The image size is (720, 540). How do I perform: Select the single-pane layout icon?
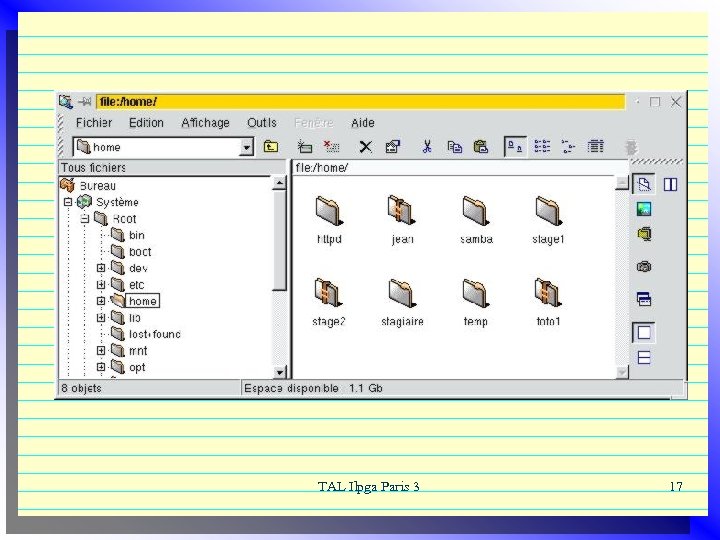(x=644, y=332)
